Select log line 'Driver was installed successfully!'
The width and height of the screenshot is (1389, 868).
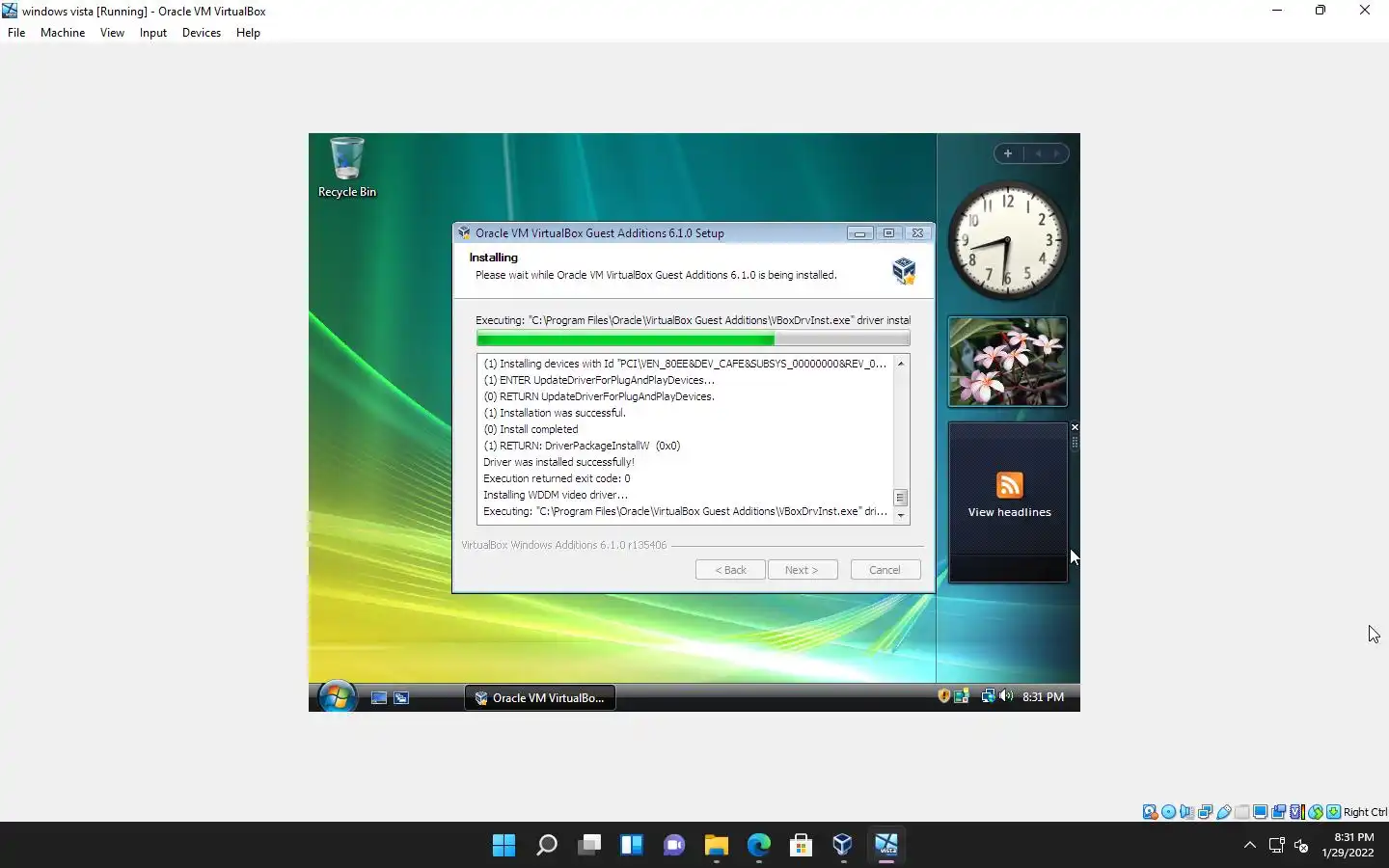click(559, 462)
